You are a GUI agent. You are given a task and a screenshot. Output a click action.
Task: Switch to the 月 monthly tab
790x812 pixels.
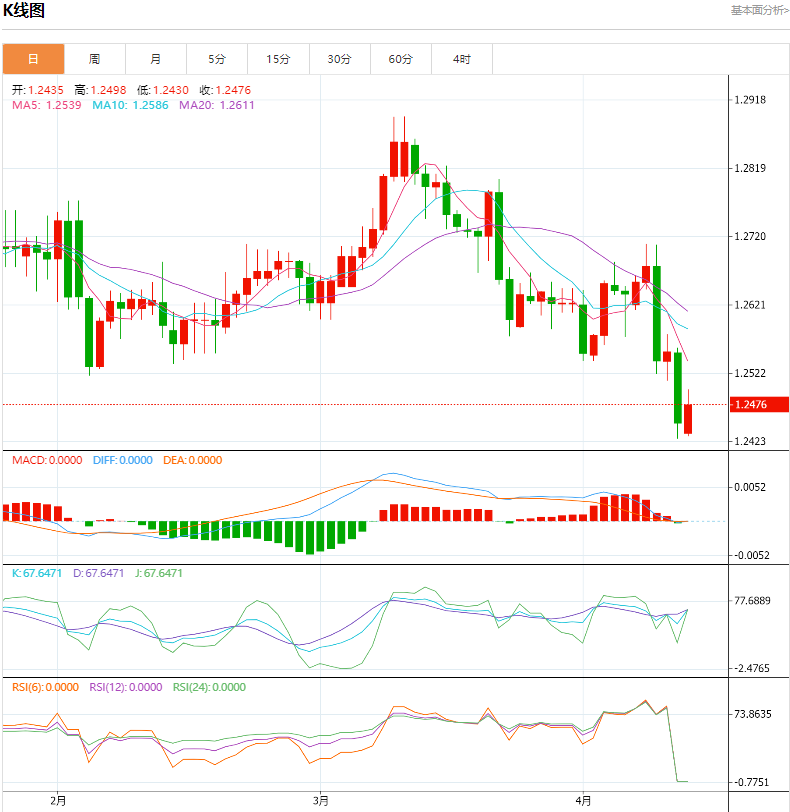(x=156, y=59)
